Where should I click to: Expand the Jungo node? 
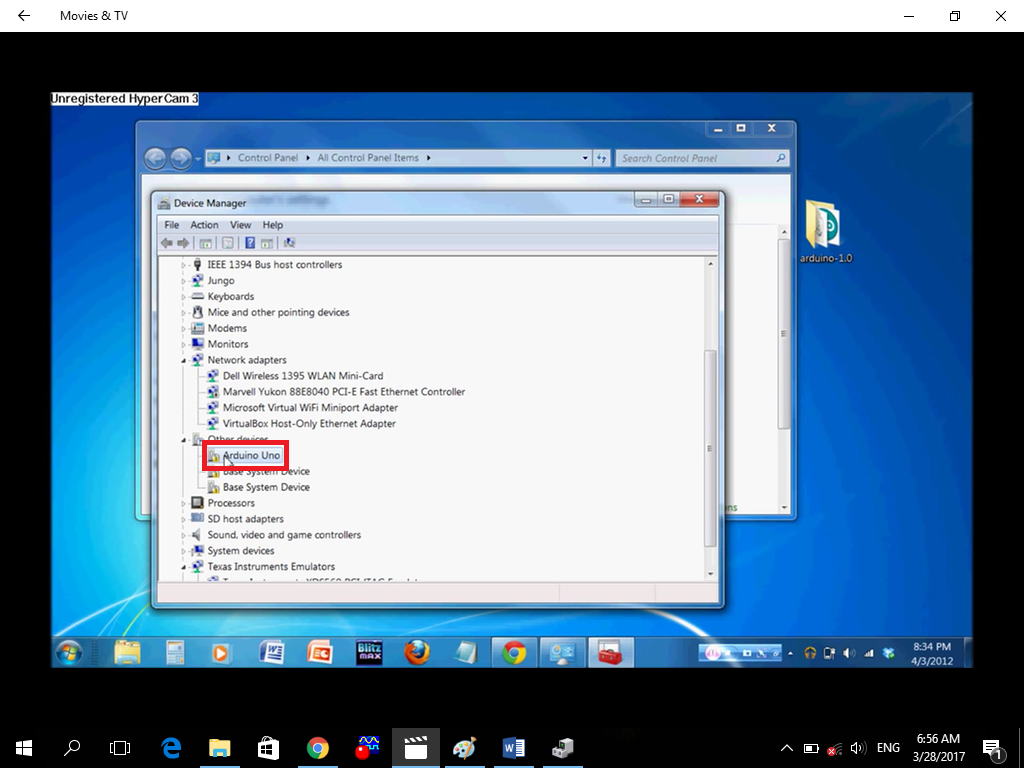(184, 281)
